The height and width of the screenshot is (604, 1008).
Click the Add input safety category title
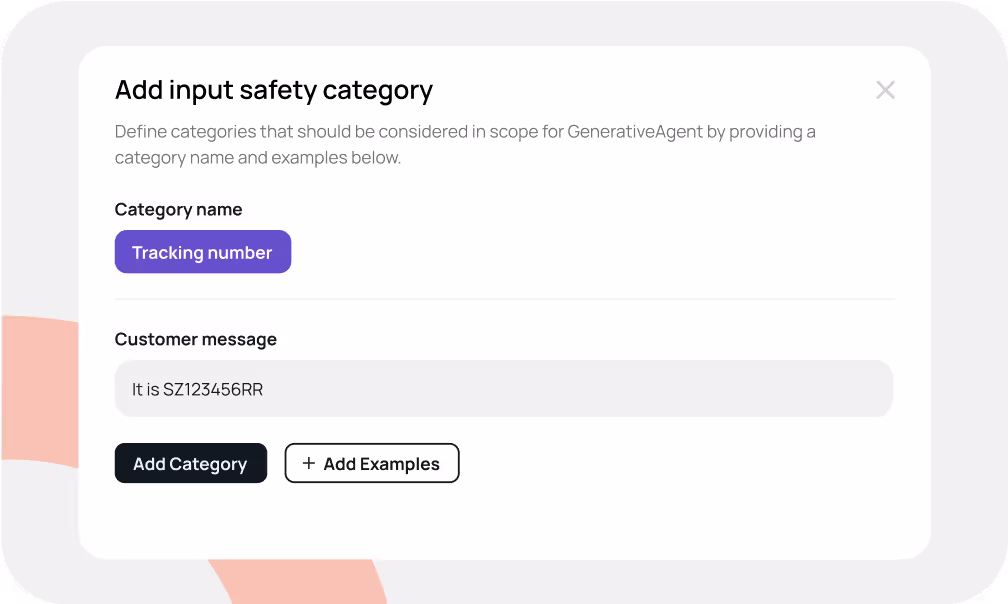(273, 90)
